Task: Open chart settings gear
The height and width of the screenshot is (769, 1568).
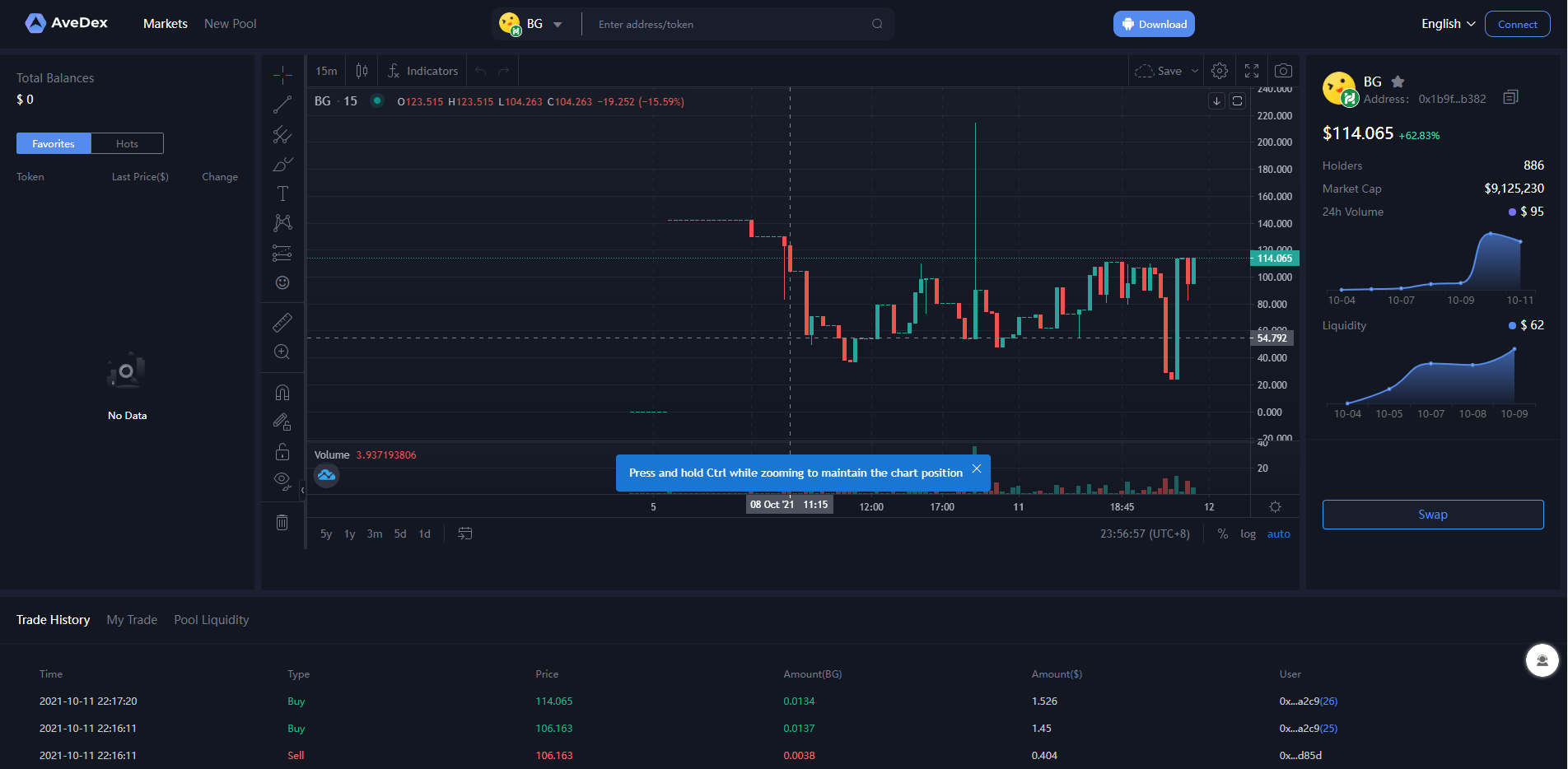Action: (x=1220, y=71)
